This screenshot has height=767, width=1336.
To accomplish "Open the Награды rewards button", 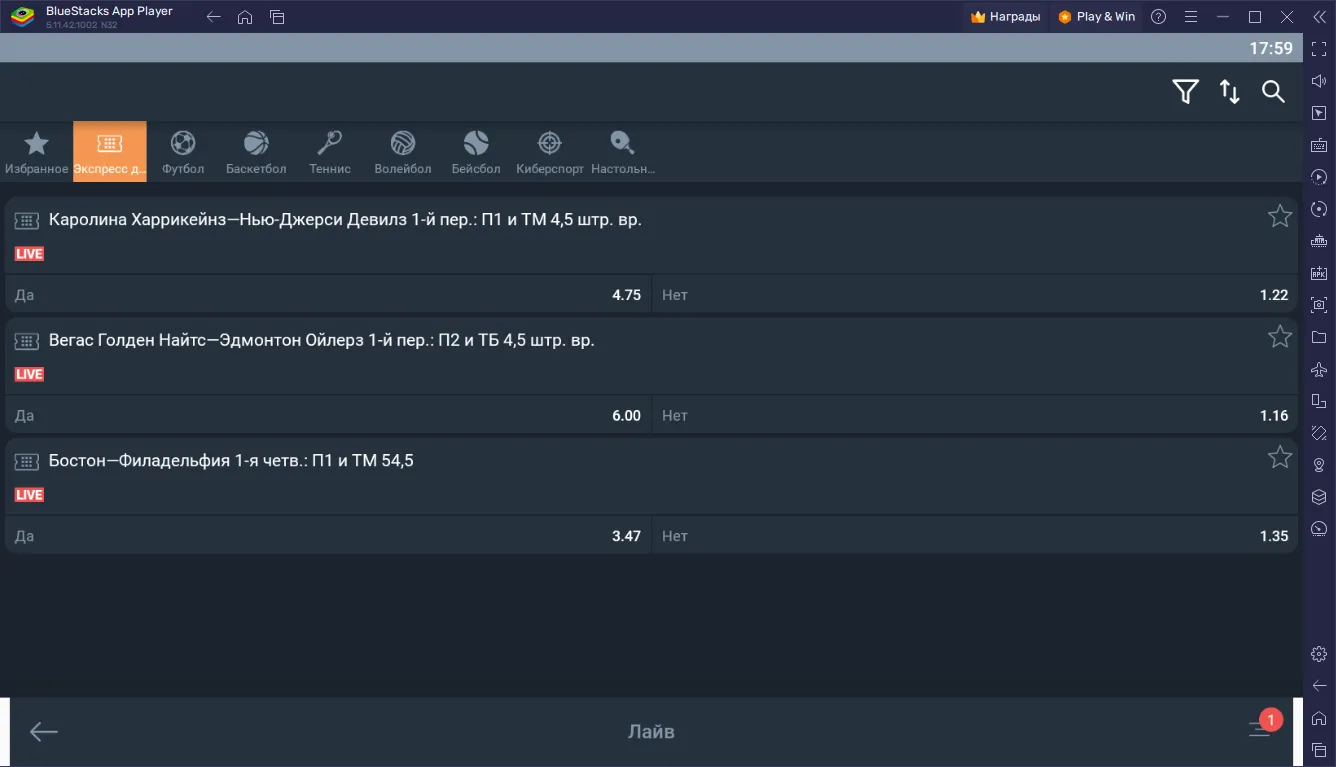I will click(1005, 17).
